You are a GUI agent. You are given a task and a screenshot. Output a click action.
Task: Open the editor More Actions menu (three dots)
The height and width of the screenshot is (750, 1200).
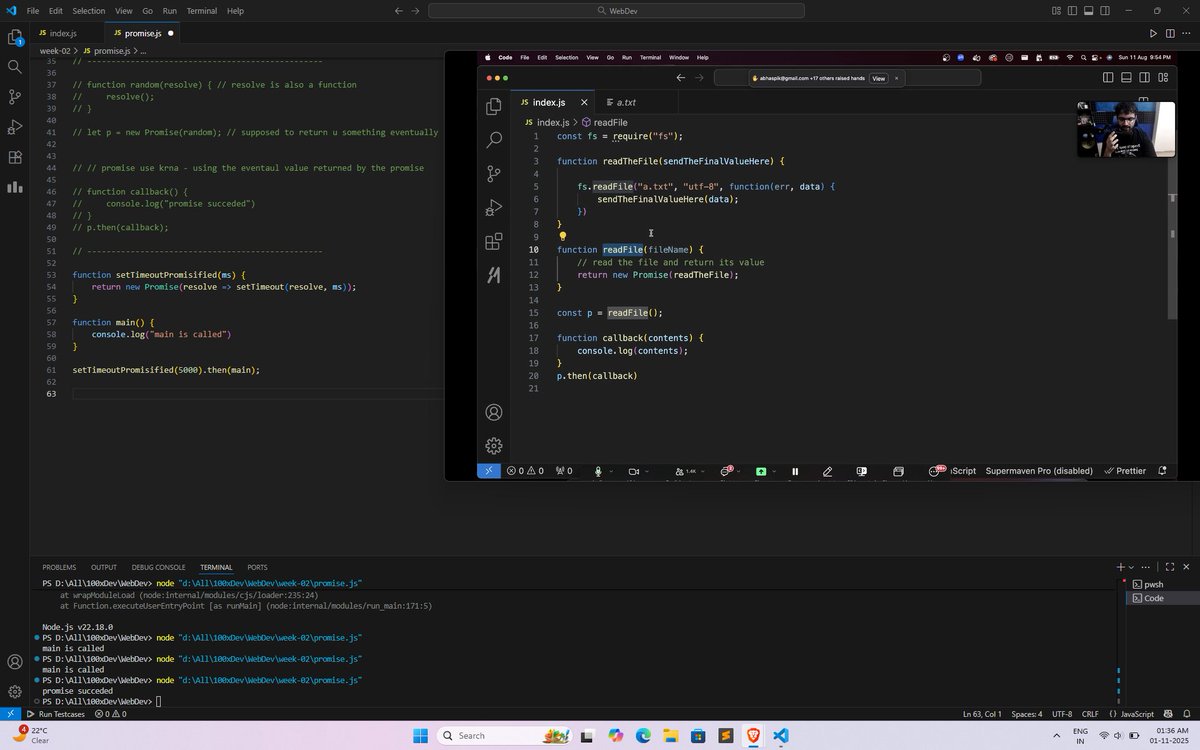click(1187, 33)
